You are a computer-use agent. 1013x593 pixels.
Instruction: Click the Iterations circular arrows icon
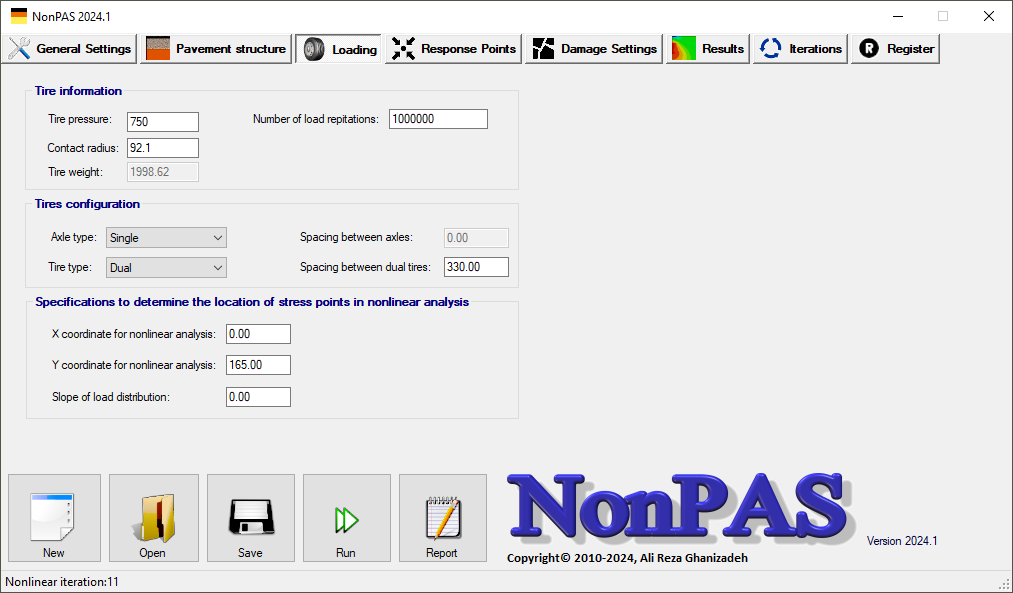pyautogui.click(x=770, y=49)
